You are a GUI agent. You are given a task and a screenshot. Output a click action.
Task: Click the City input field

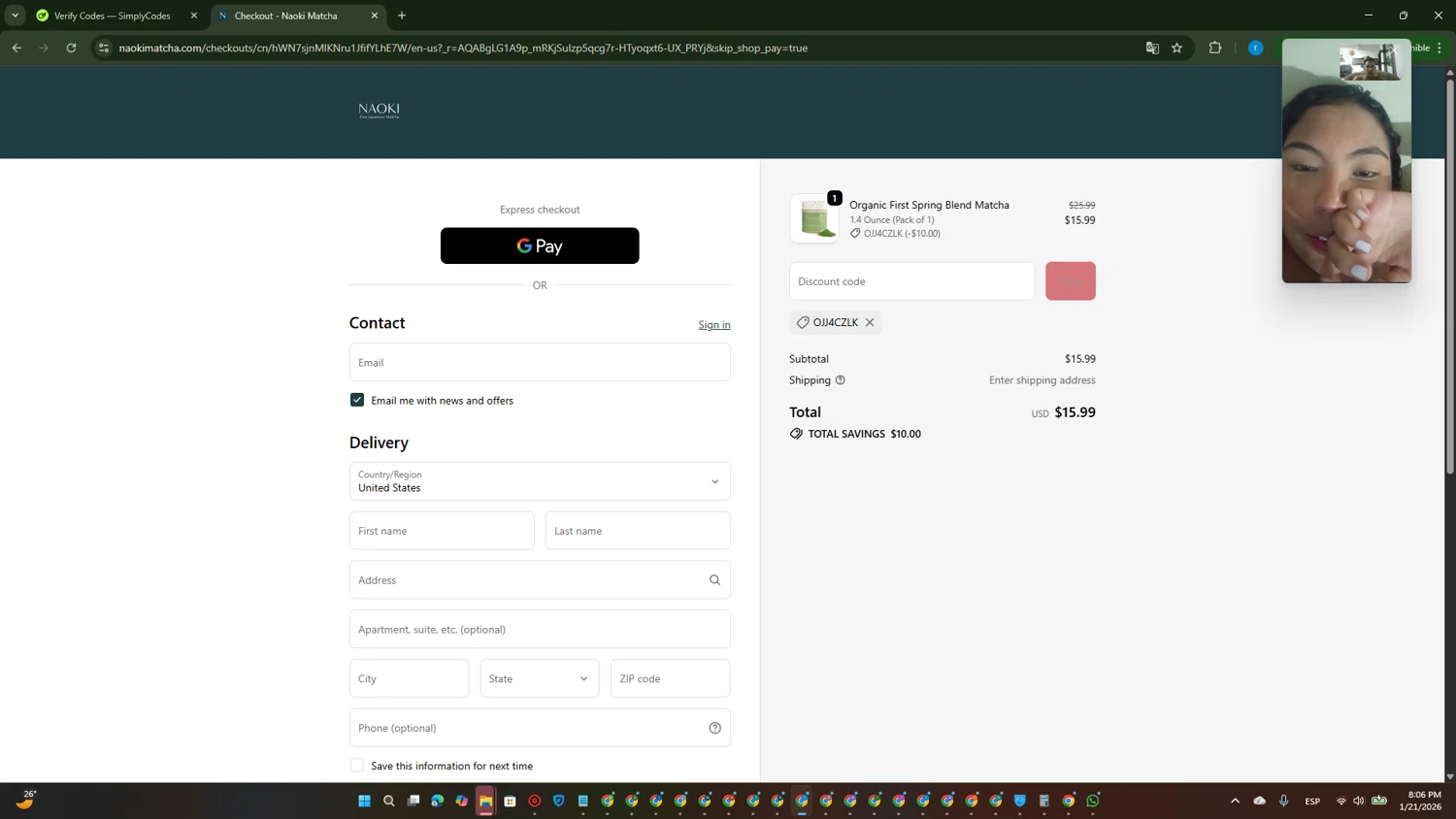point(409,678)
